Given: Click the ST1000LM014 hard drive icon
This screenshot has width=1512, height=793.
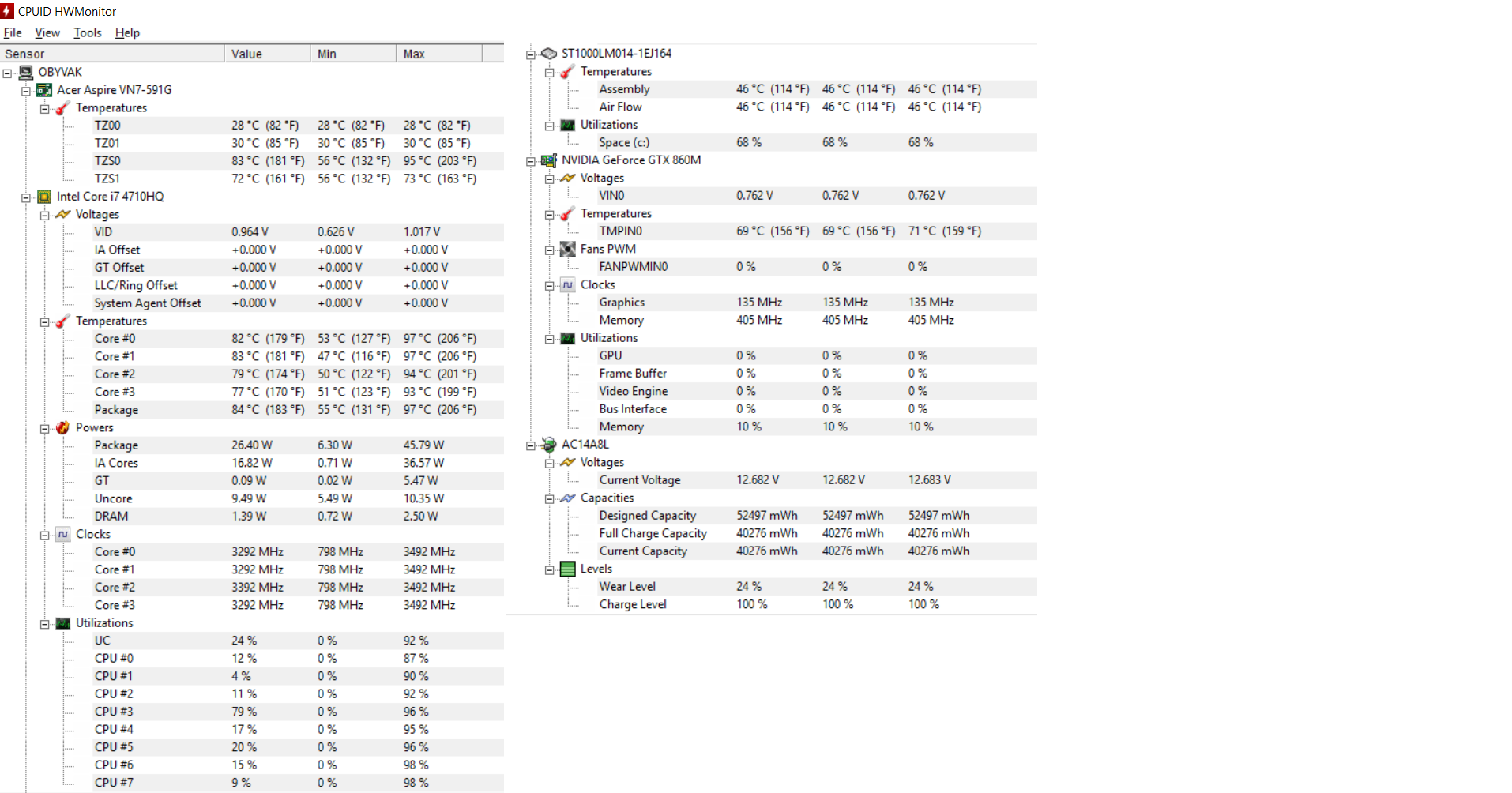Looking at the screenshot, I should pos(549,54).
